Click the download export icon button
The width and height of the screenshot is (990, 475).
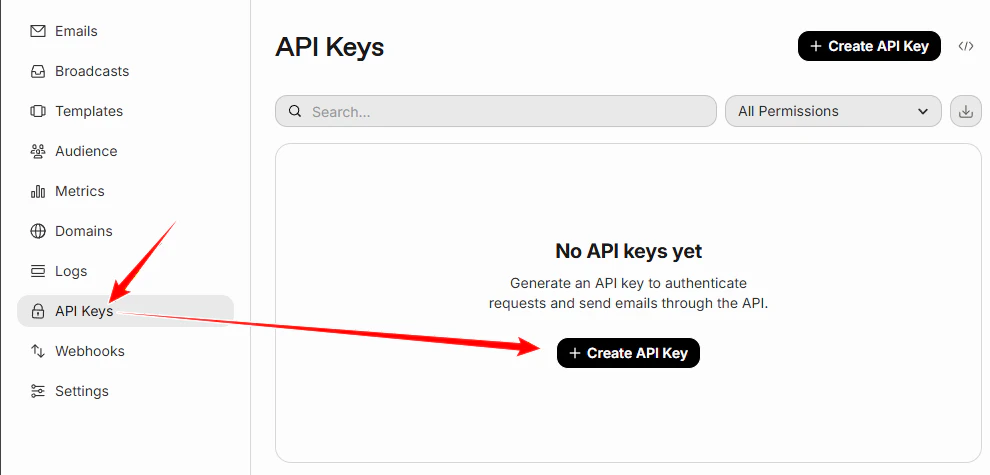click(x=965, y=111)
